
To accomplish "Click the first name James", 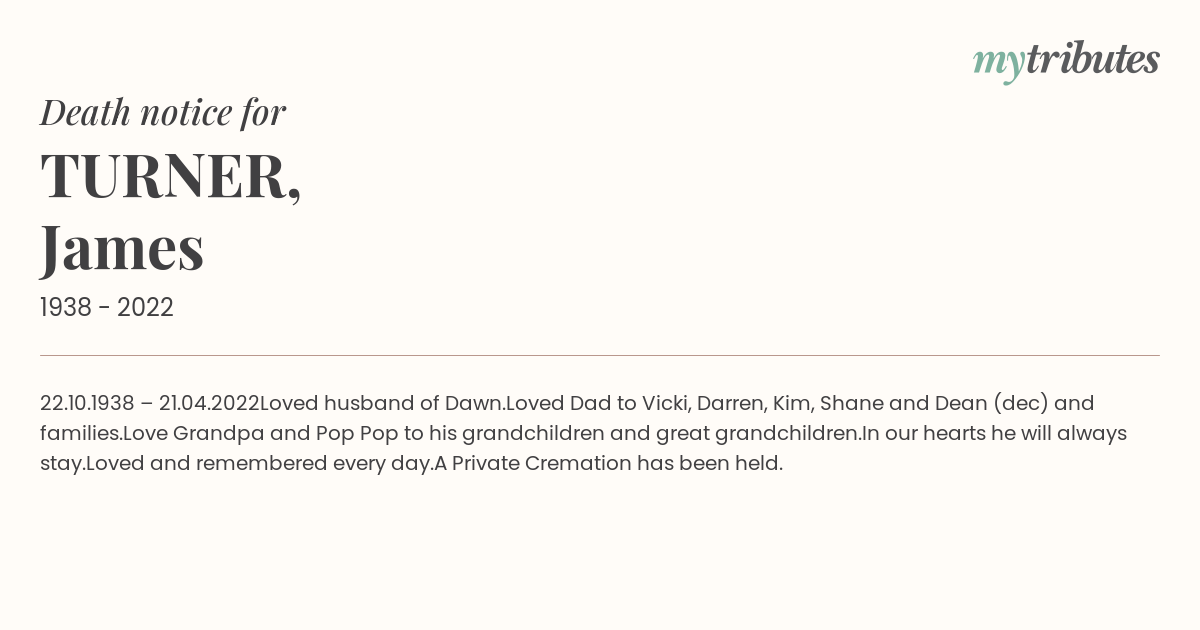I will click(x=122, y=247).
